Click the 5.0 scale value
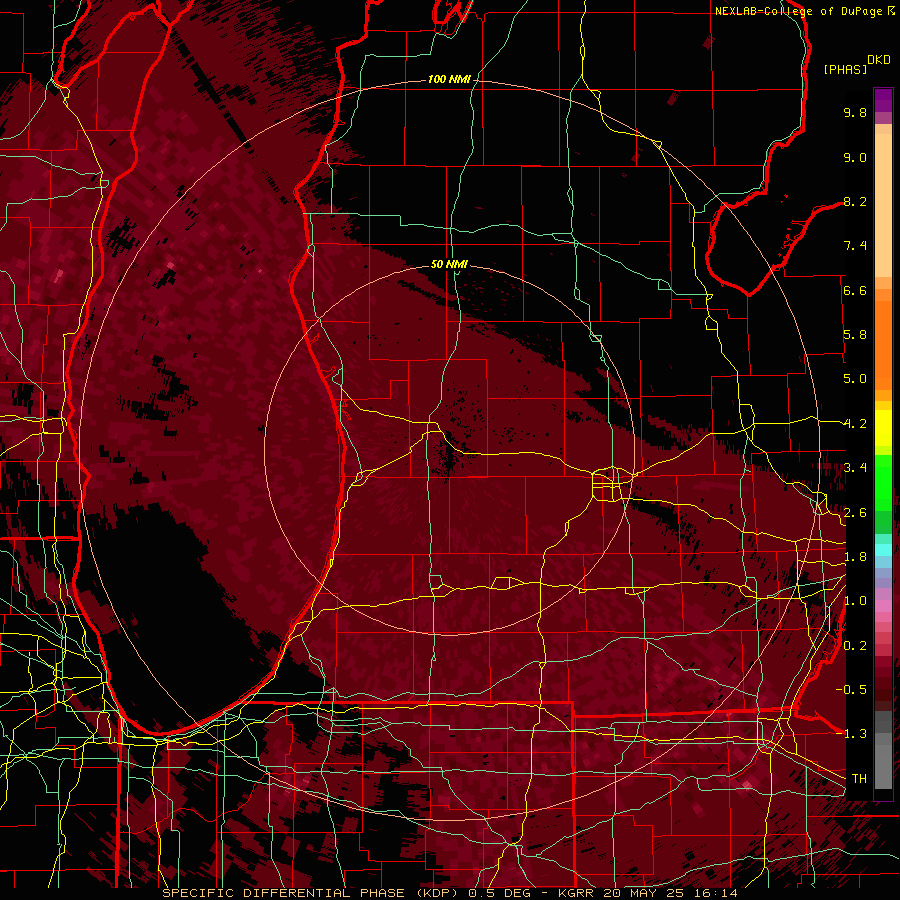 [855, 379]
